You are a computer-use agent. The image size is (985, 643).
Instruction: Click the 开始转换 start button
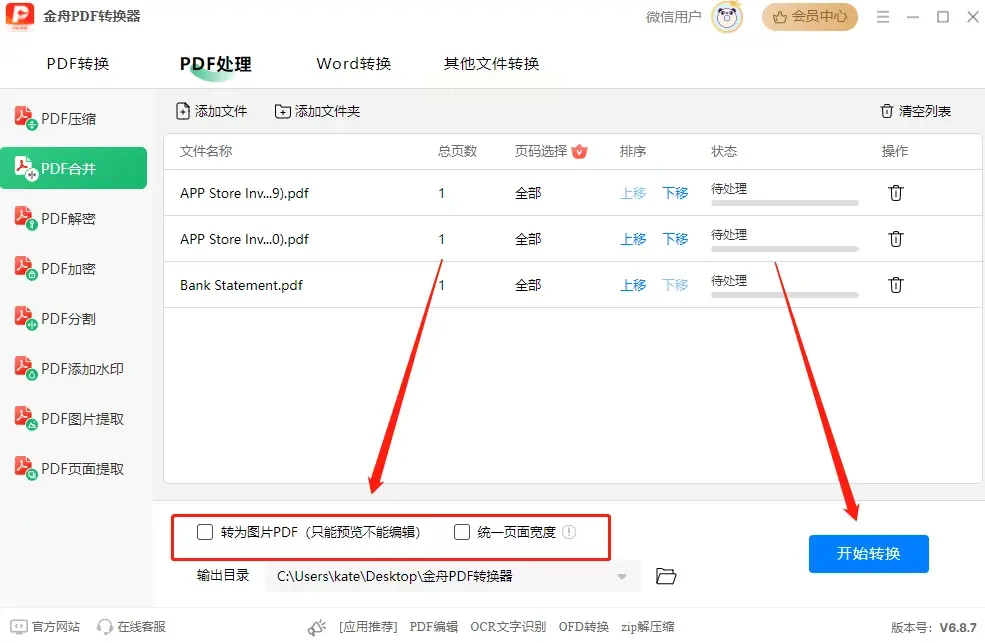[869, 553]
